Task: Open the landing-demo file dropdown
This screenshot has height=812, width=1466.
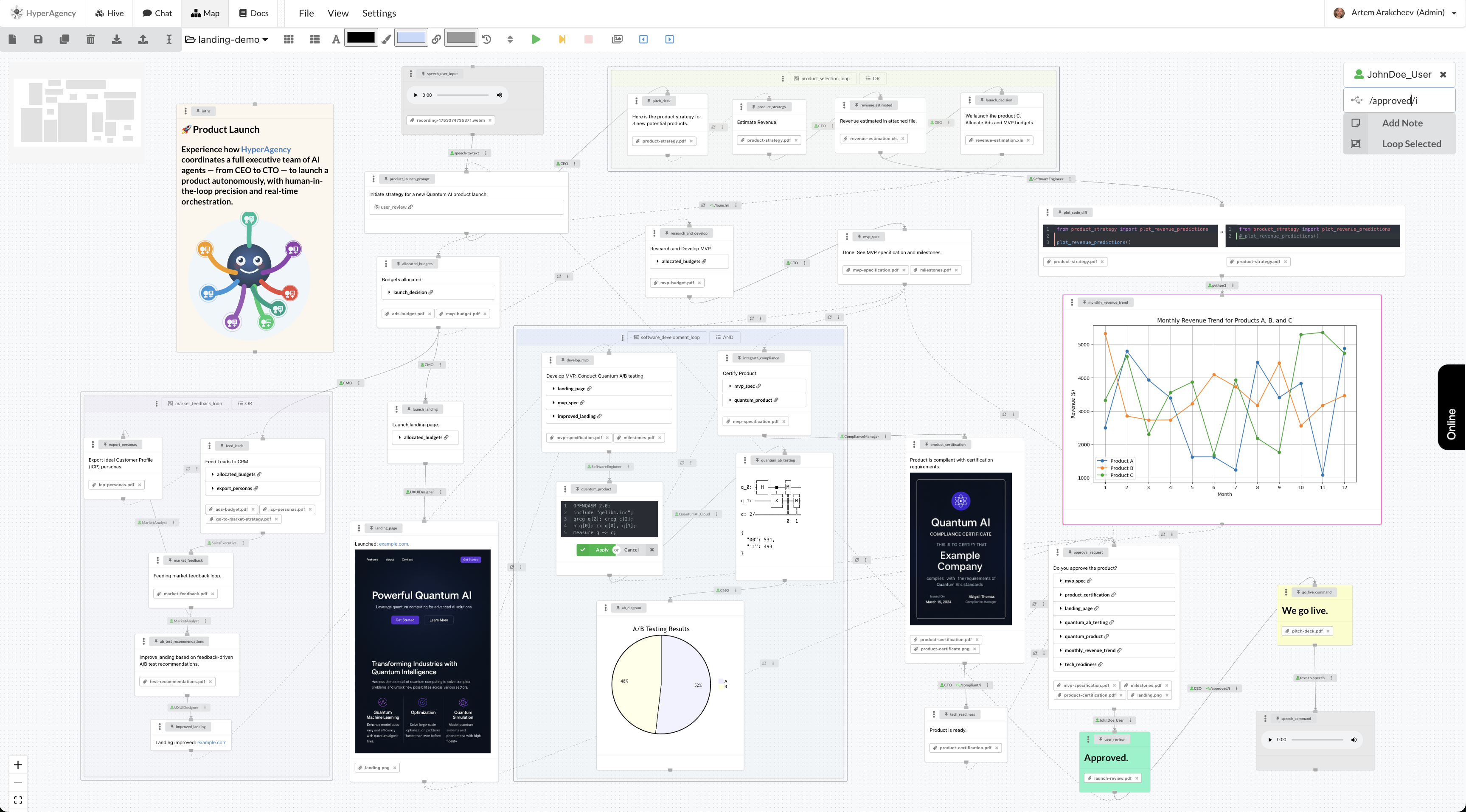Action: (227, 39)
